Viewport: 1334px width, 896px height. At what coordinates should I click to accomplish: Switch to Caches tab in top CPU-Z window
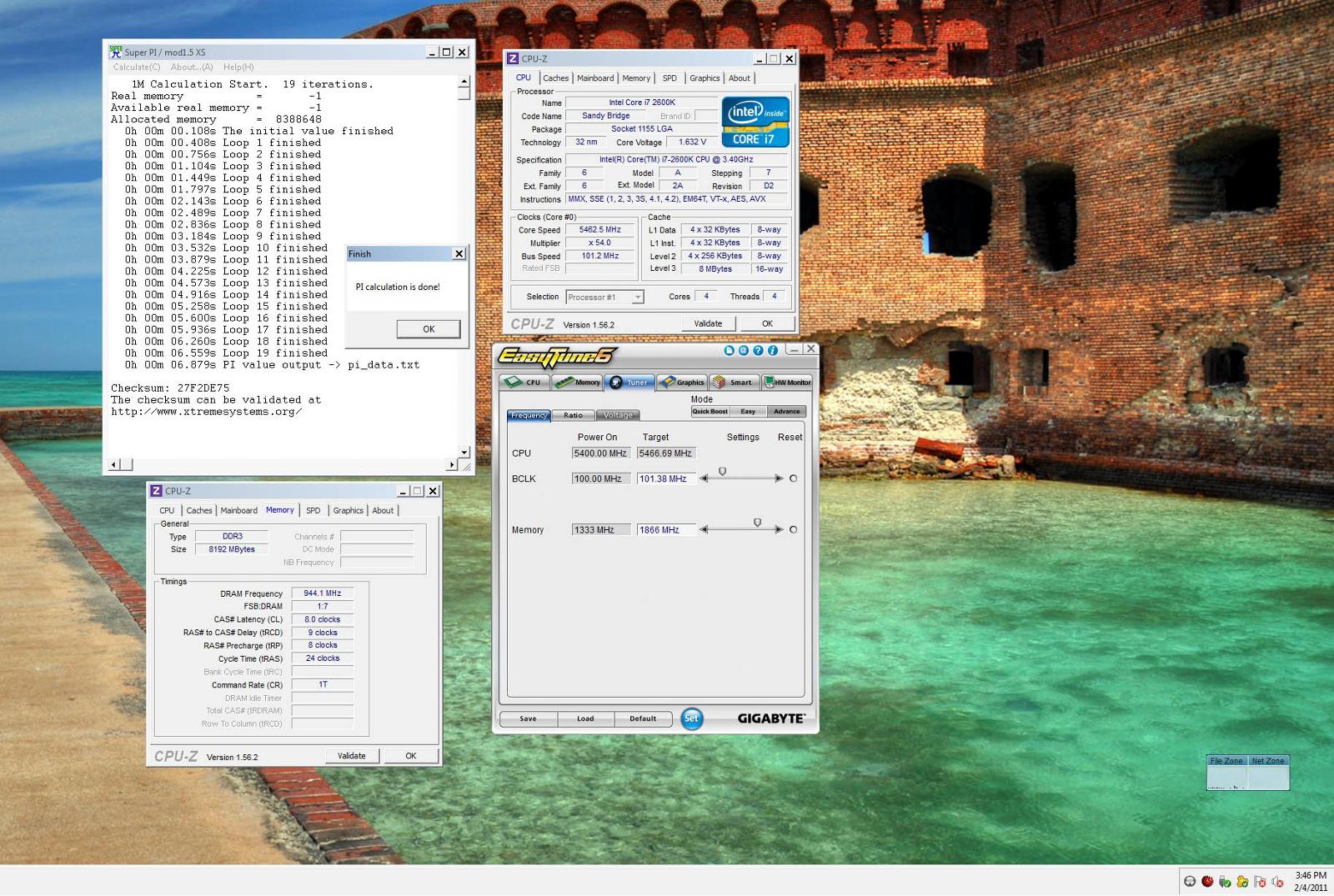[556, 78]
